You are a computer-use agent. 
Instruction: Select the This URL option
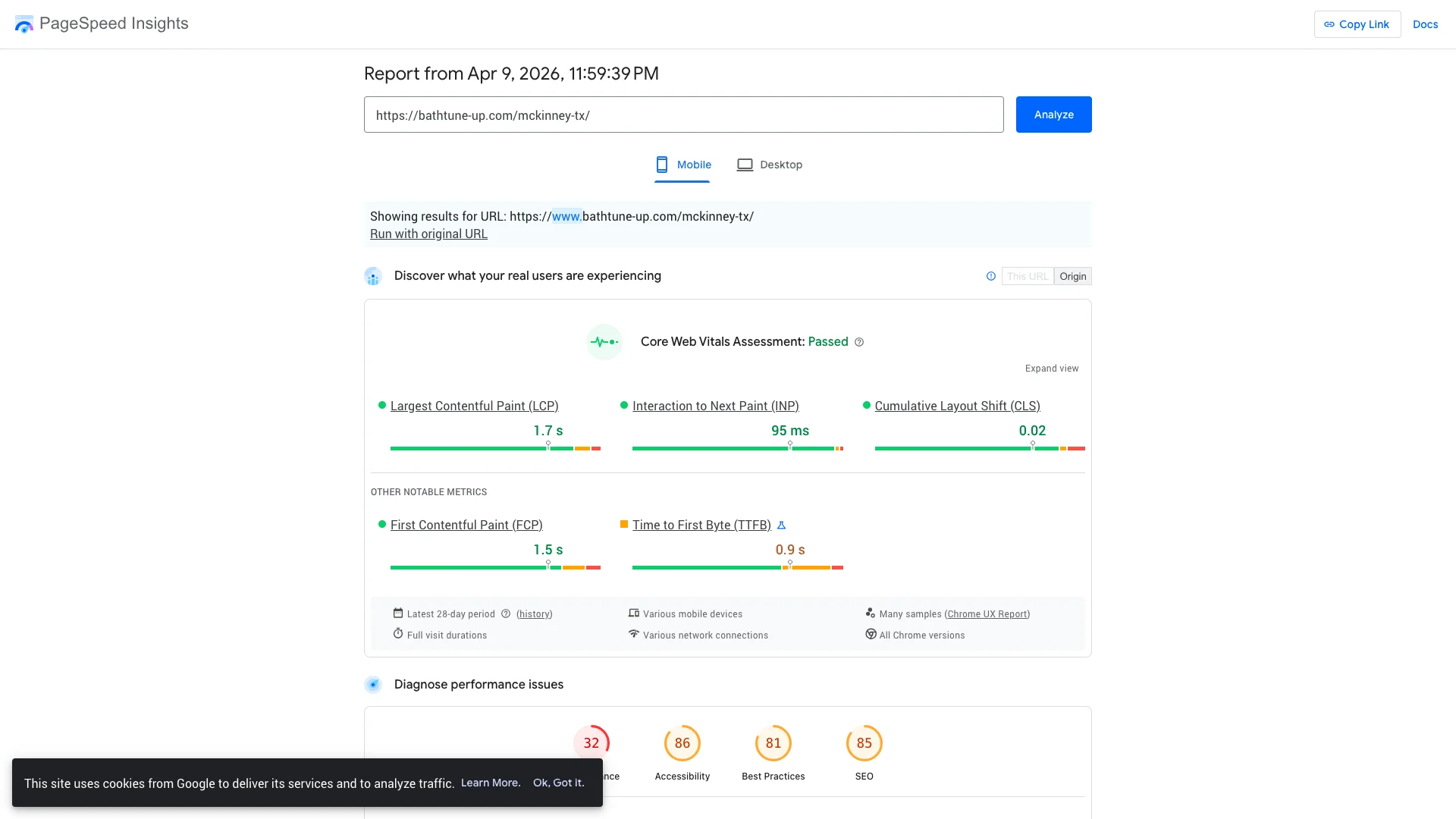coord(1028,276)
